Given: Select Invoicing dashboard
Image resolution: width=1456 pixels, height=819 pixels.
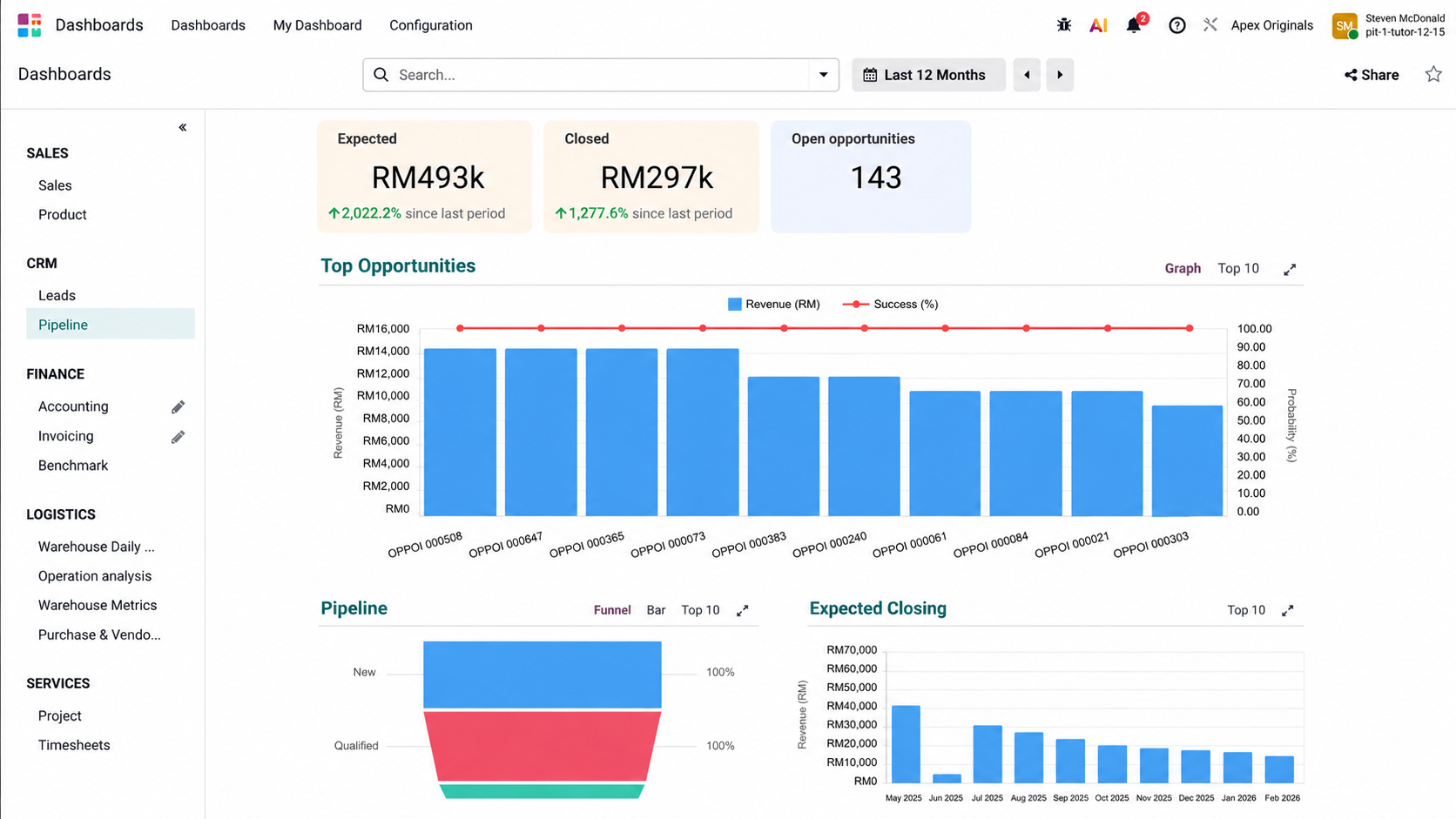Looking at the screenshot, I should tap(66, 436).
